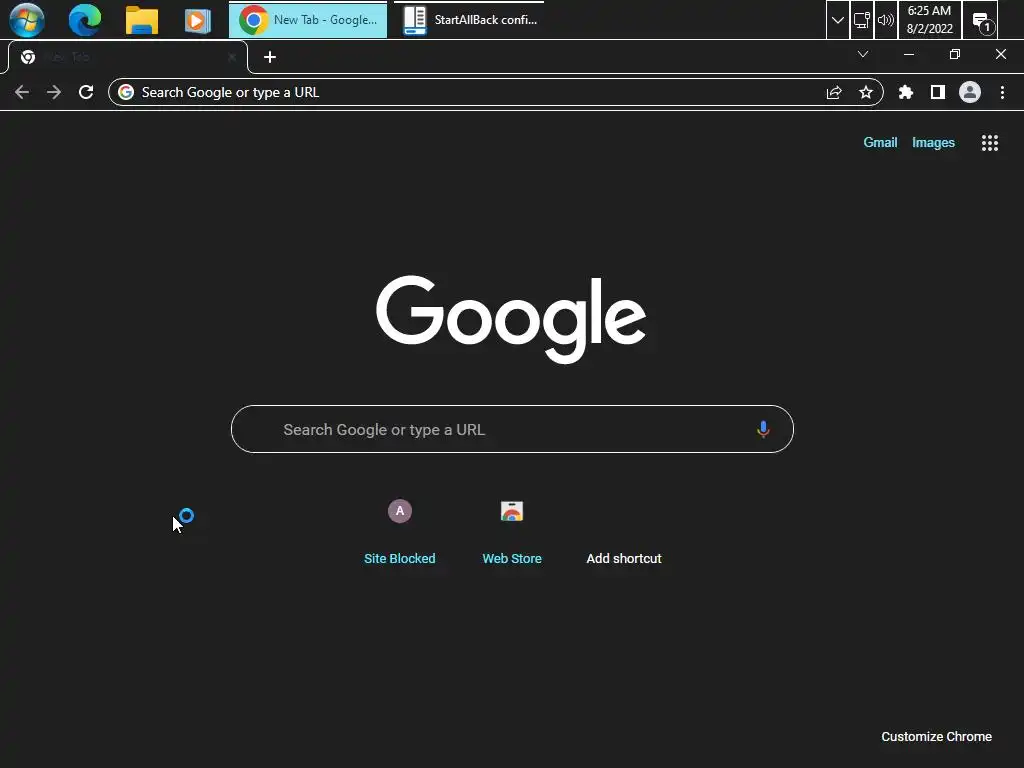Open the Google apps grid
The height and width of the screenshot is (768, 1024).
pyautogui.click(x=989, y=142)
